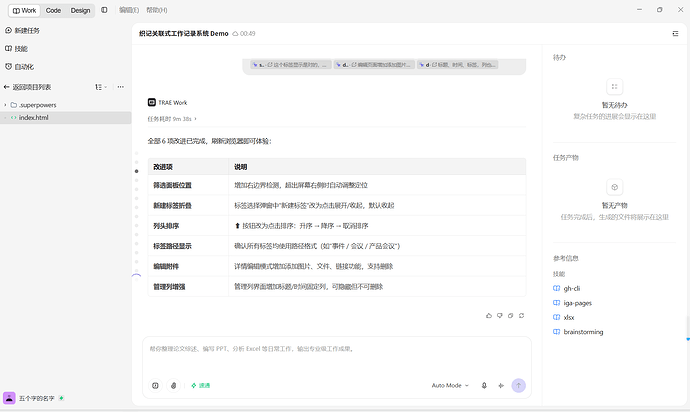Expand the .superpowers folder
Screen dimensions: 690x412
point(5,105)
